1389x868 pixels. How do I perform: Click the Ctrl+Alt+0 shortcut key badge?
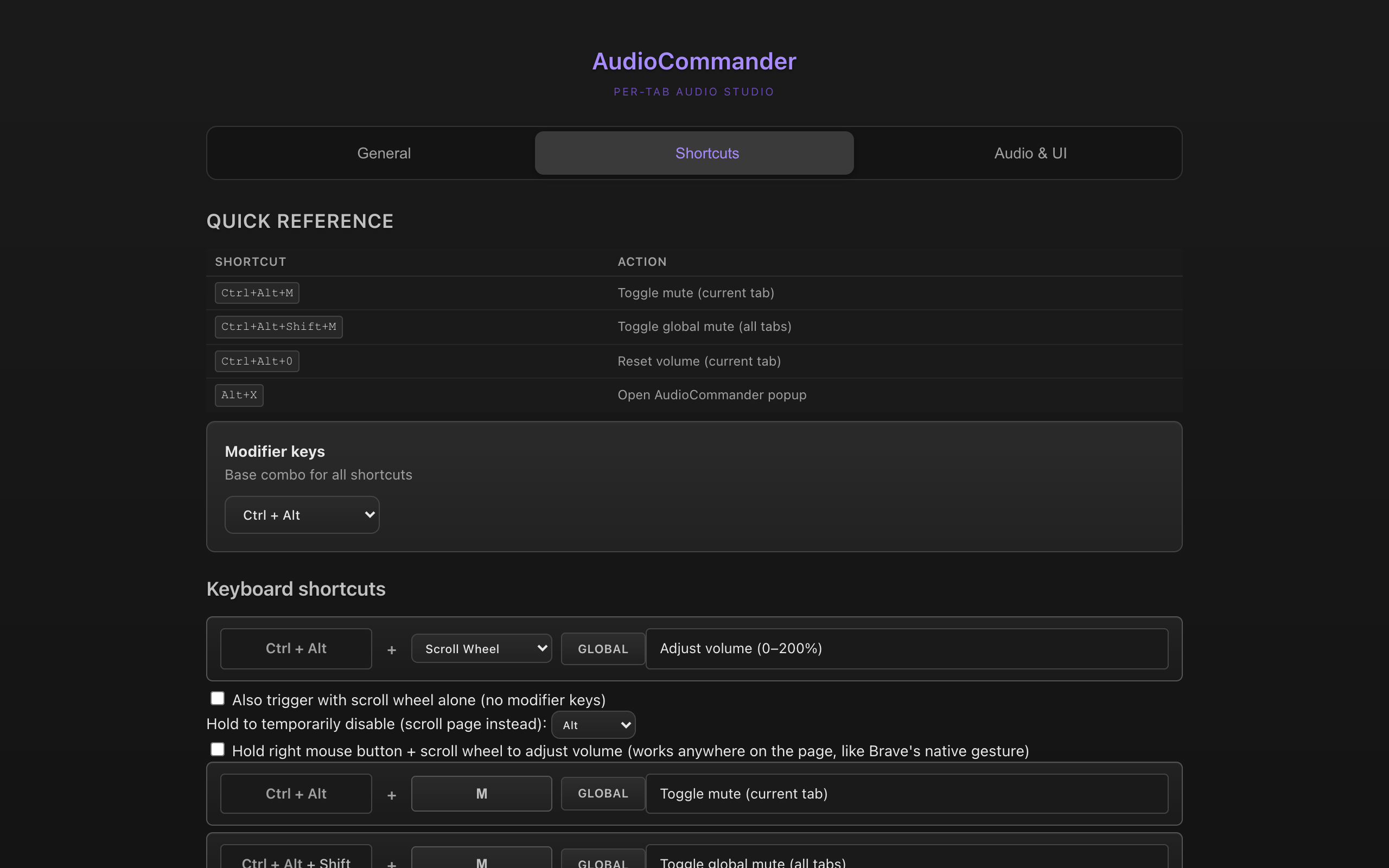[257, 361]
